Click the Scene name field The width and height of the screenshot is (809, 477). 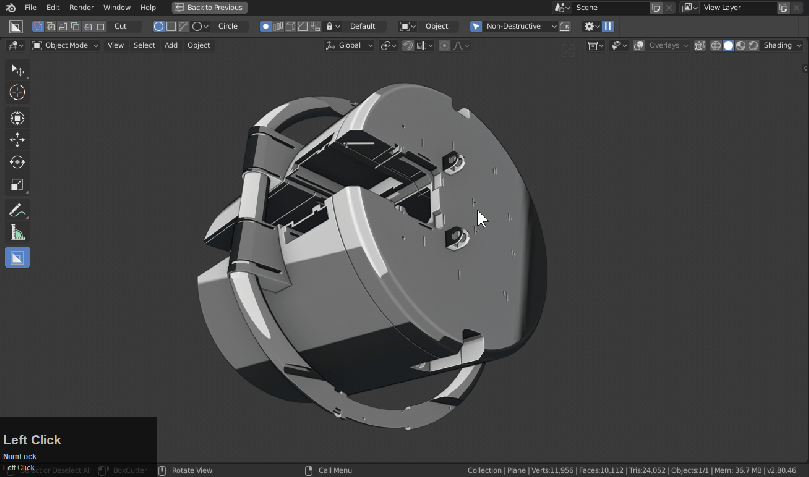click(610, 7)
